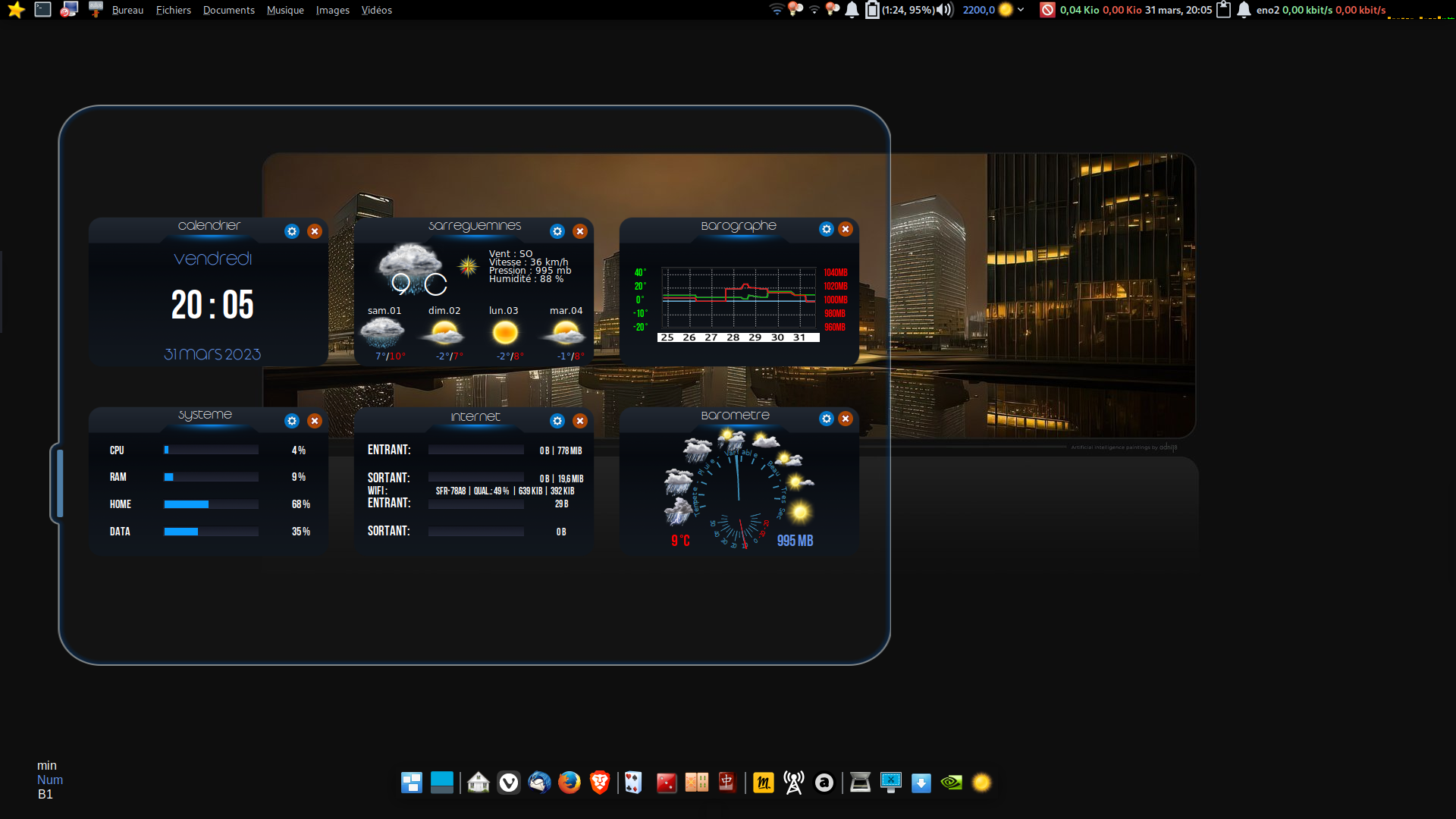Open the Documents menu
Screen dimensions: 1456x819
click(x=228, y=10)
